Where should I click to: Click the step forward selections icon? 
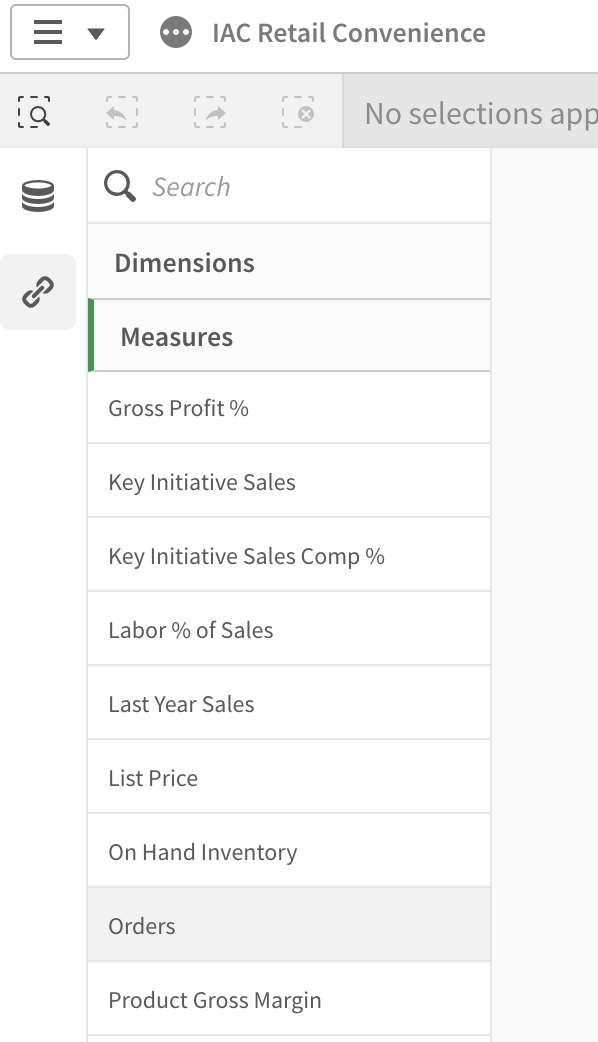211,113
